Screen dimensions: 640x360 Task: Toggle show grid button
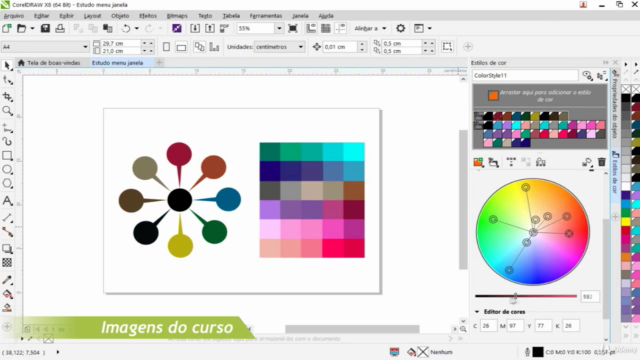[326, 28]
